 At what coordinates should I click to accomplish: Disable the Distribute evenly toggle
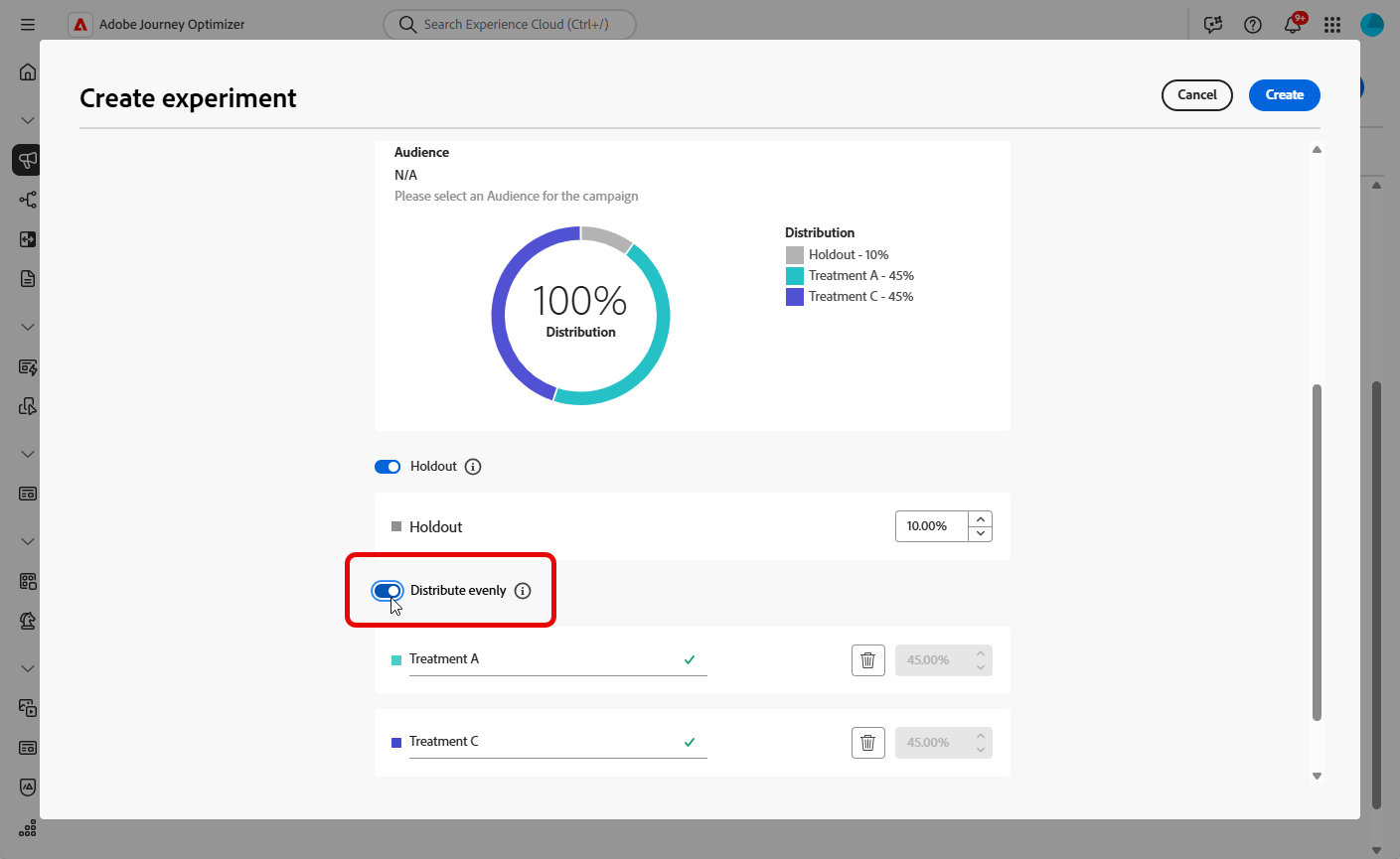tap(388, 591)
